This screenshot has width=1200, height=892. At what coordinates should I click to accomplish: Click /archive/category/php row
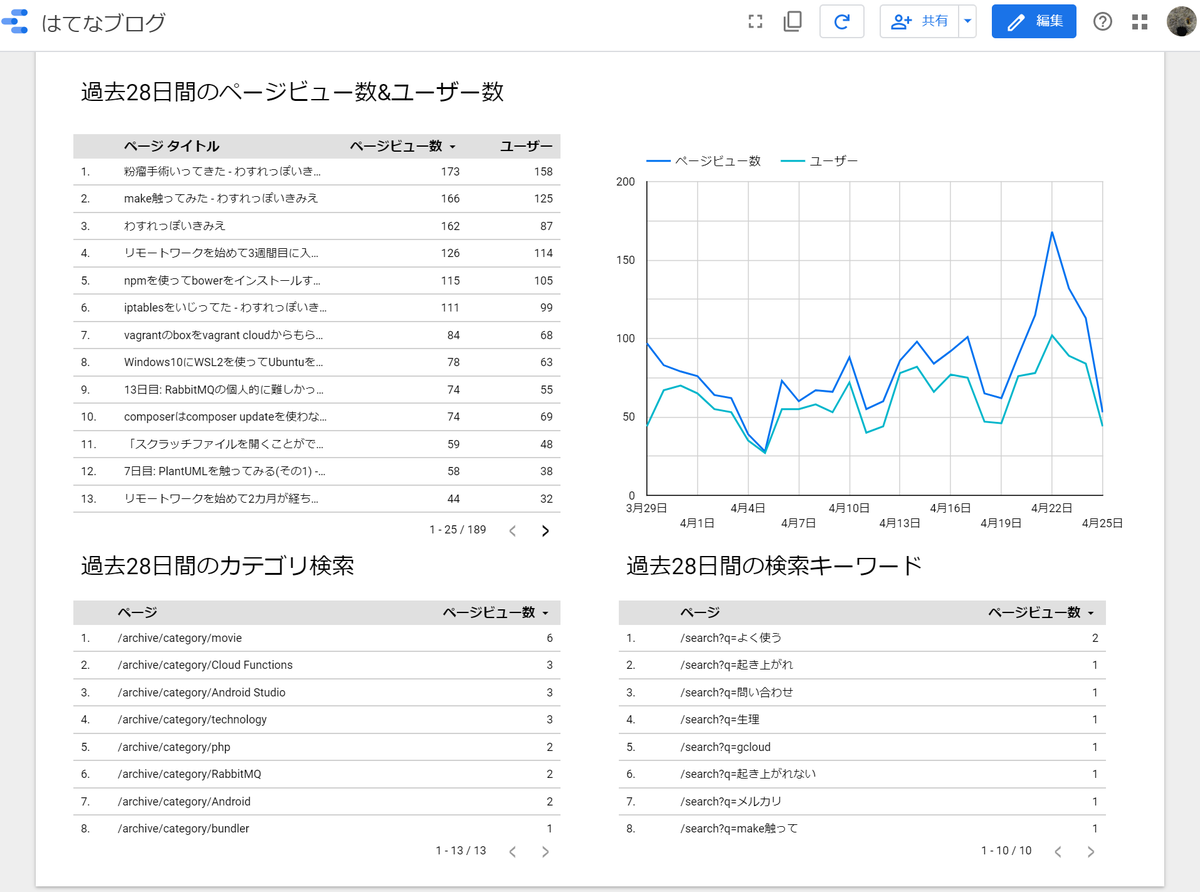tap(316, 747)
